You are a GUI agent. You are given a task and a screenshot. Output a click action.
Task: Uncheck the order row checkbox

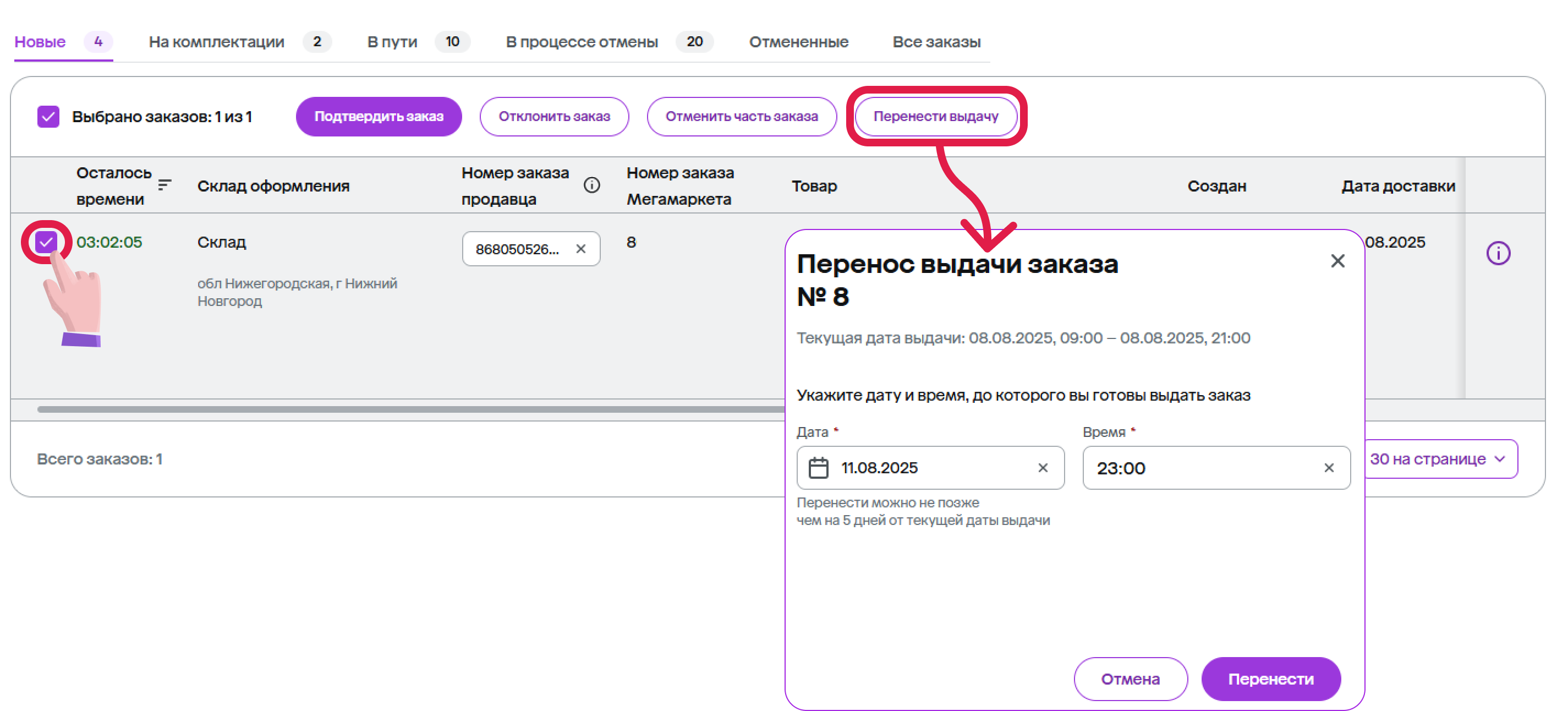tap(46, 242)
